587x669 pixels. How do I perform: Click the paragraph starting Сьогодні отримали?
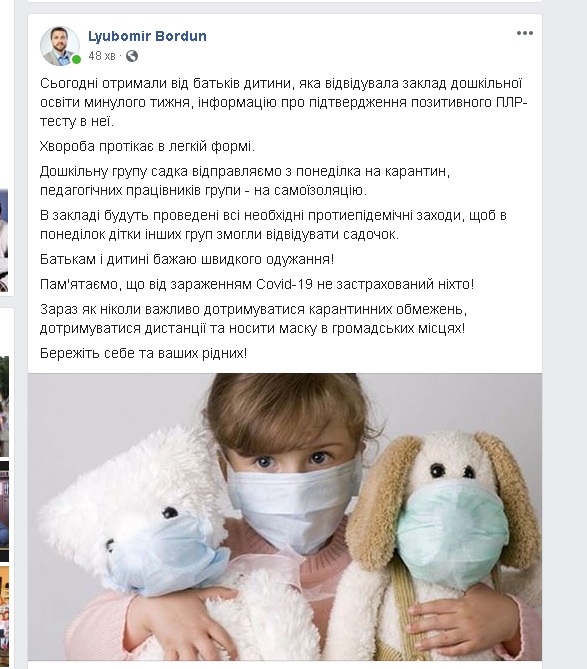(x=284, y=102)
